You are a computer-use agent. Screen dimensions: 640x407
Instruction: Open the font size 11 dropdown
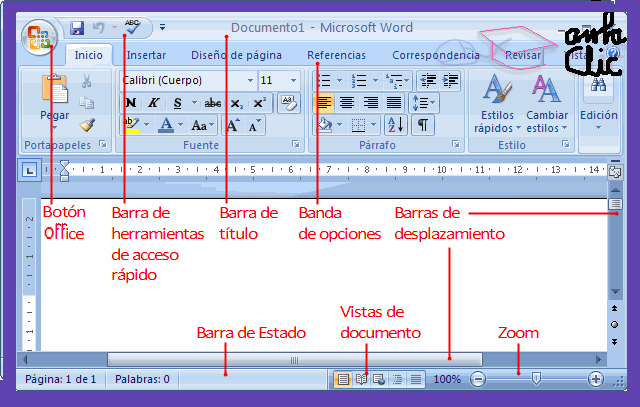point(293,80)
